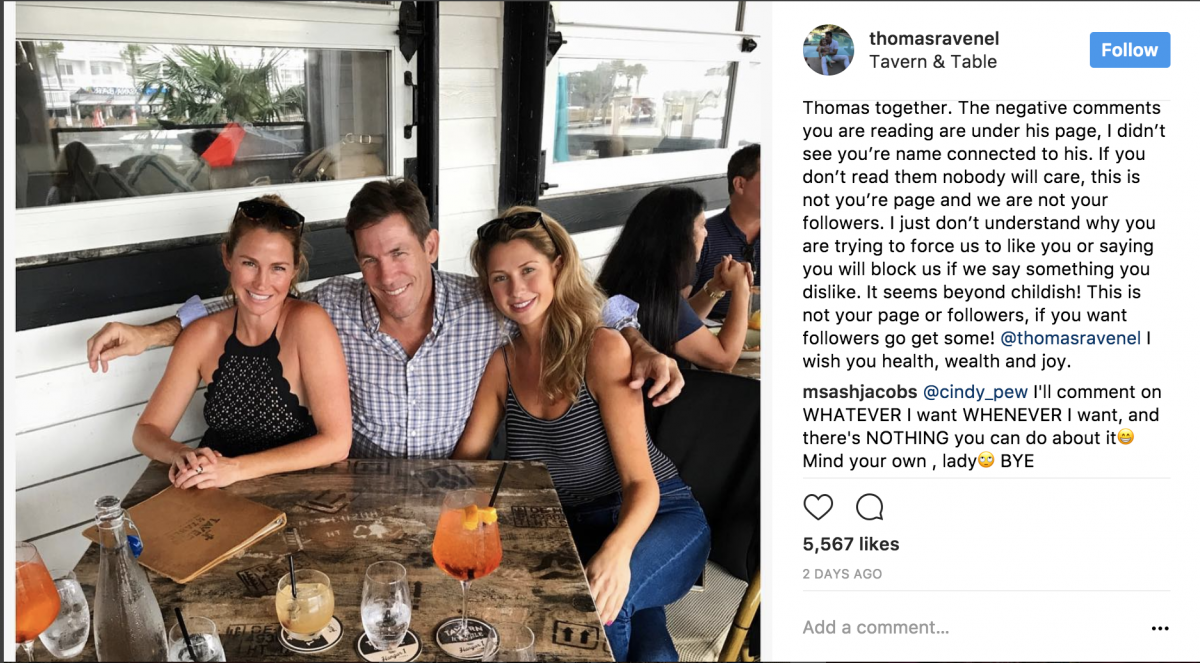Click the "2 DAYS AGO" timestamp
Viewport: 1200px width, 663px height.
coord(842,575)
